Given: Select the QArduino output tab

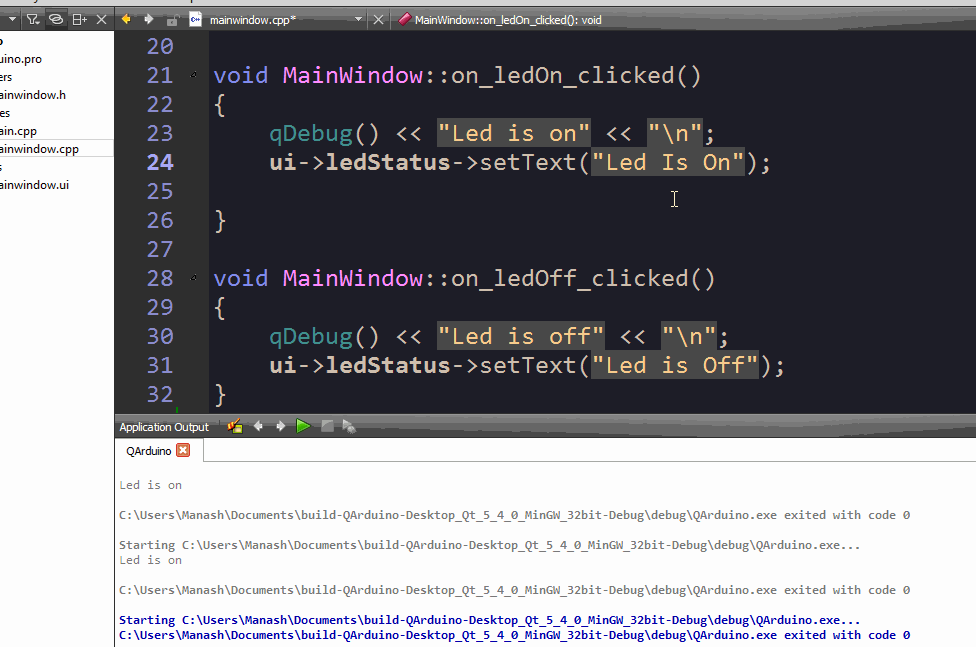Looking at the screenshot, I should click(148, 451).
